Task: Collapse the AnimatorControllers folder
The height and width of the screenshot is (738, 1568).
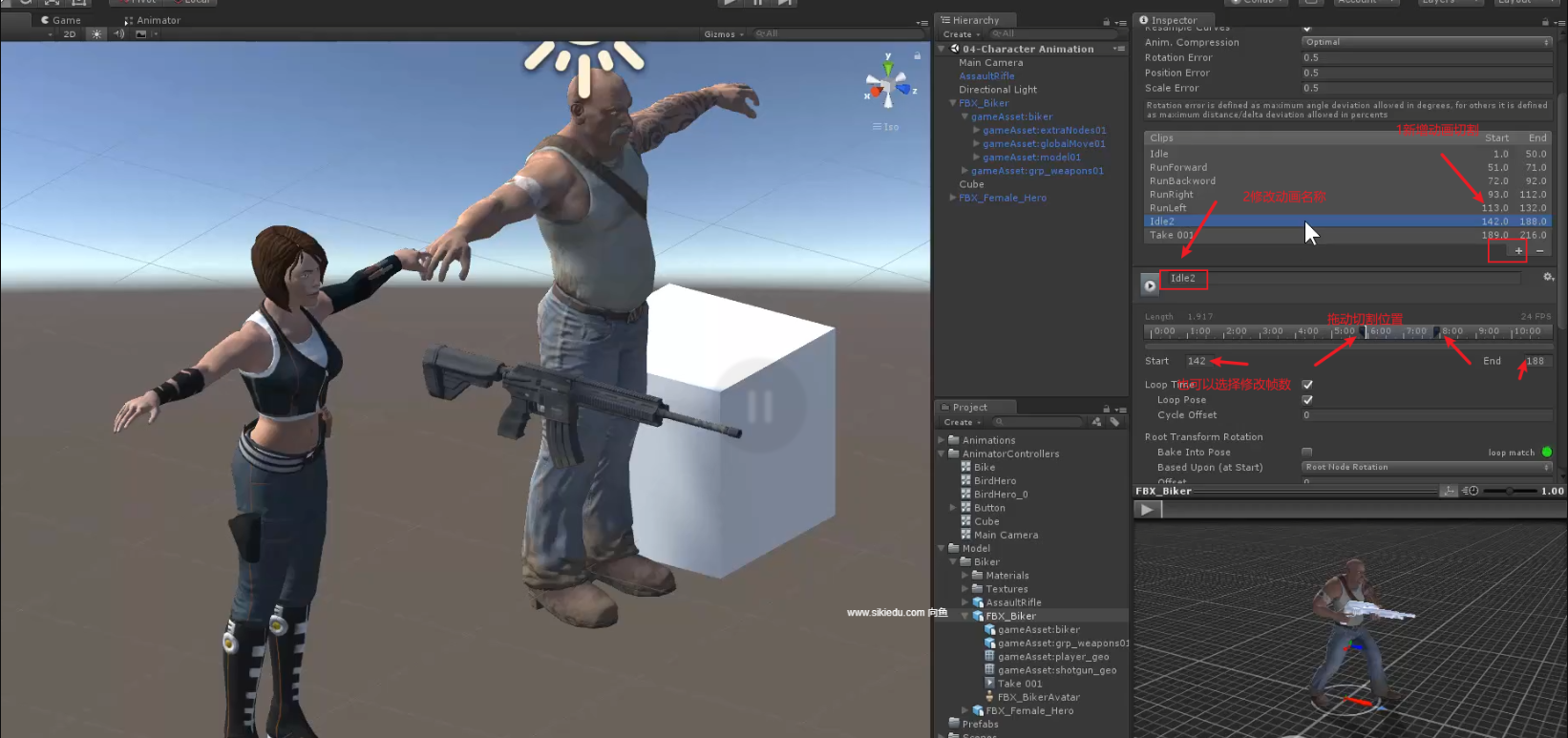Action: (942, 453)
